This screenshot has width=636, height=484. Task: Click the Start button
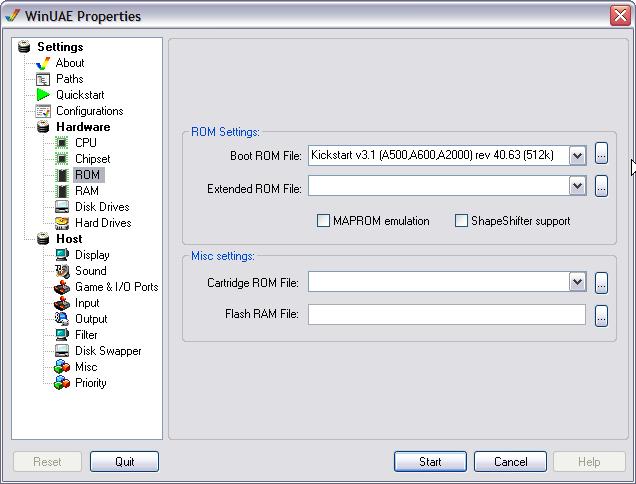coord(430,462)
